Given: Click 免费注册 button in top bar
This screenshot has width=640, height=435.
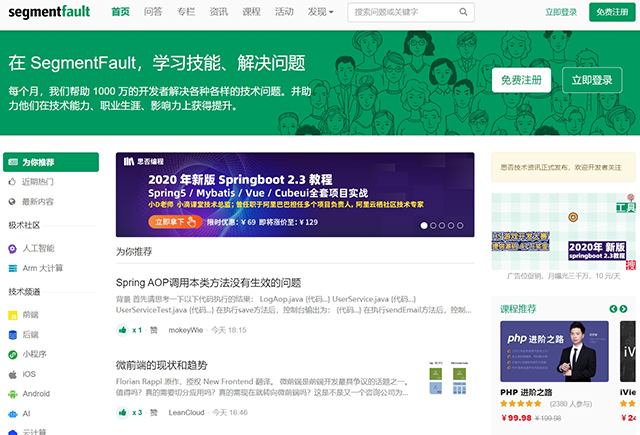Looking at the screenshot, I should click(x=612, y=12).
